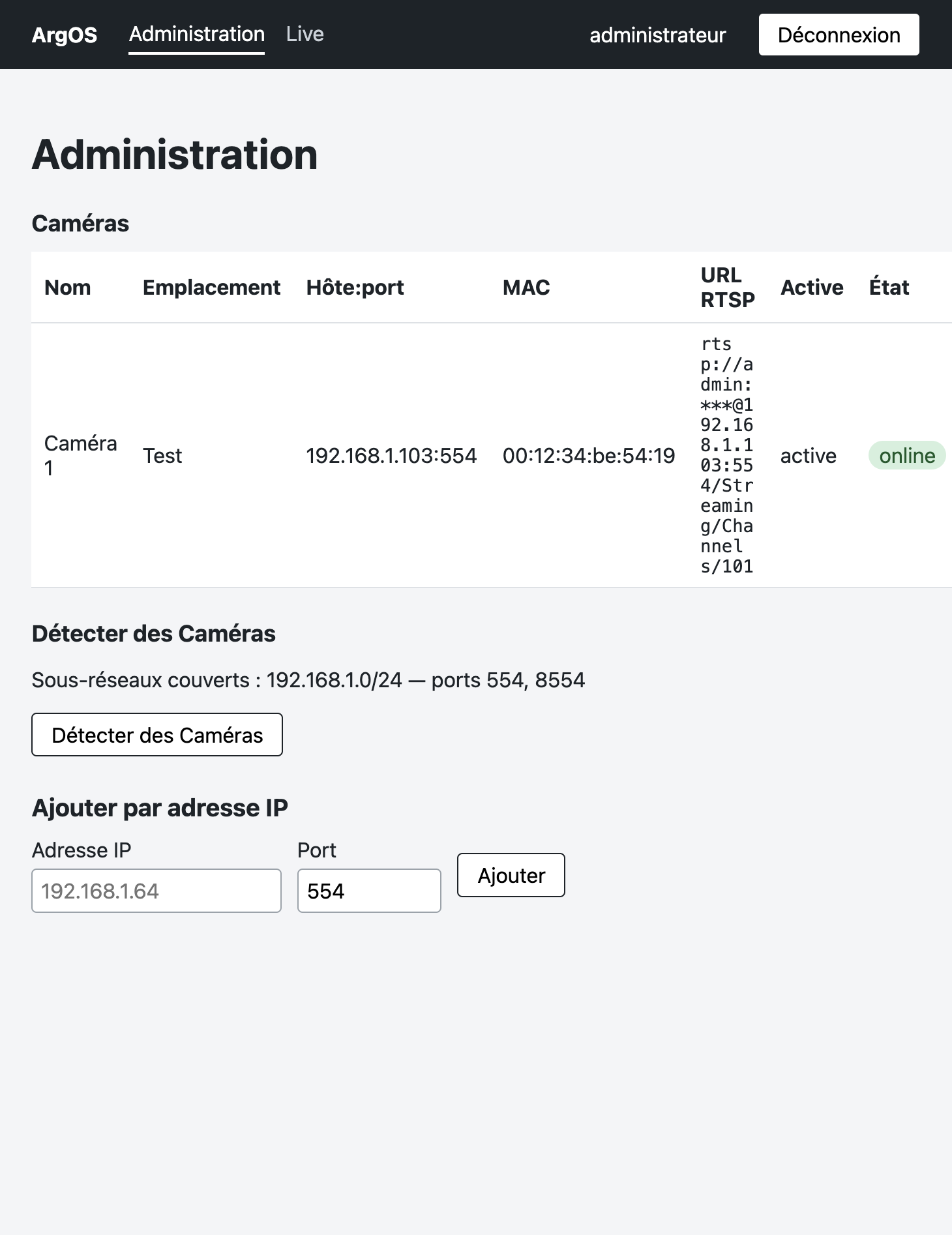Click the administrateur username
This screenshot has height=1235, width=952.
coord(657,35)
